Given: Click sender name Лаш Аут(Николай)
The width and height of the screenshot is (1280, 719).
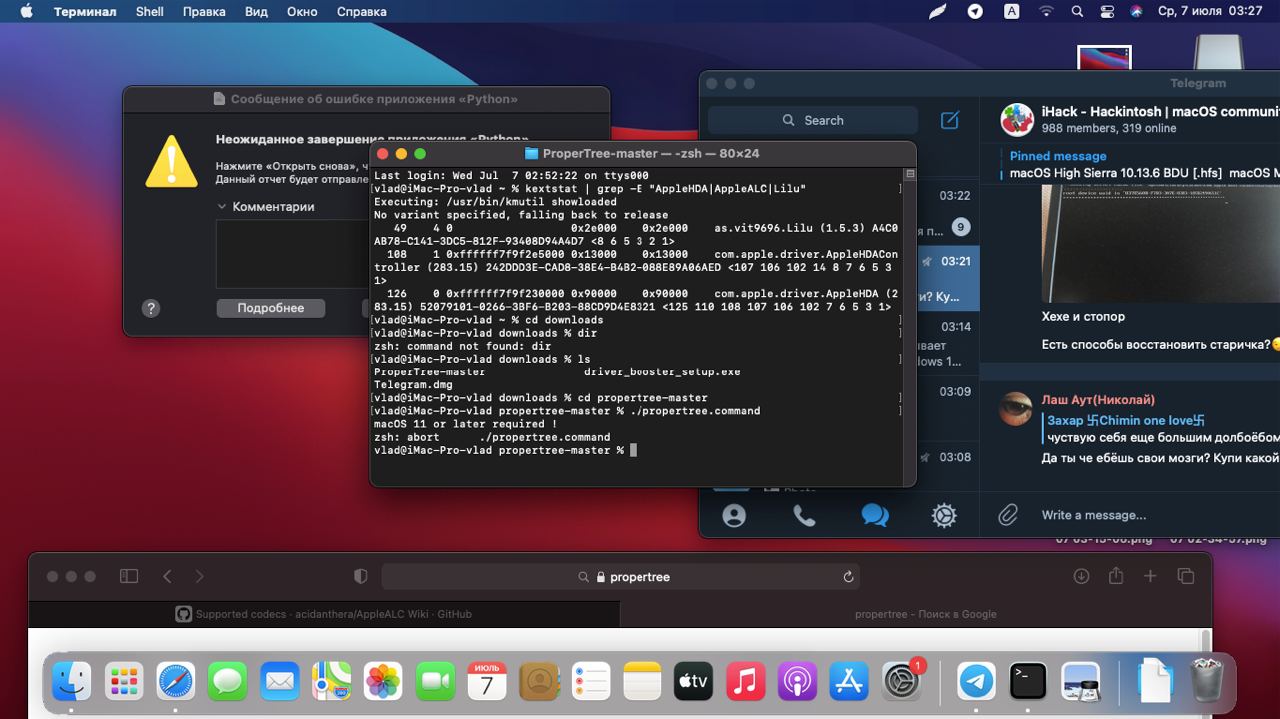Looking at the screenshot, I should click(1098, 400).
